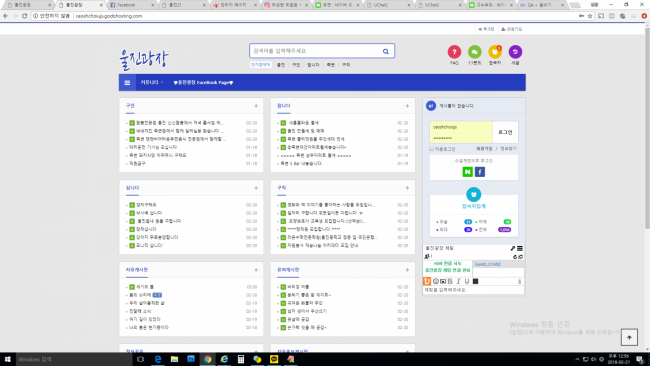Toggle bold in chat toolbar

tap(450, 281)
